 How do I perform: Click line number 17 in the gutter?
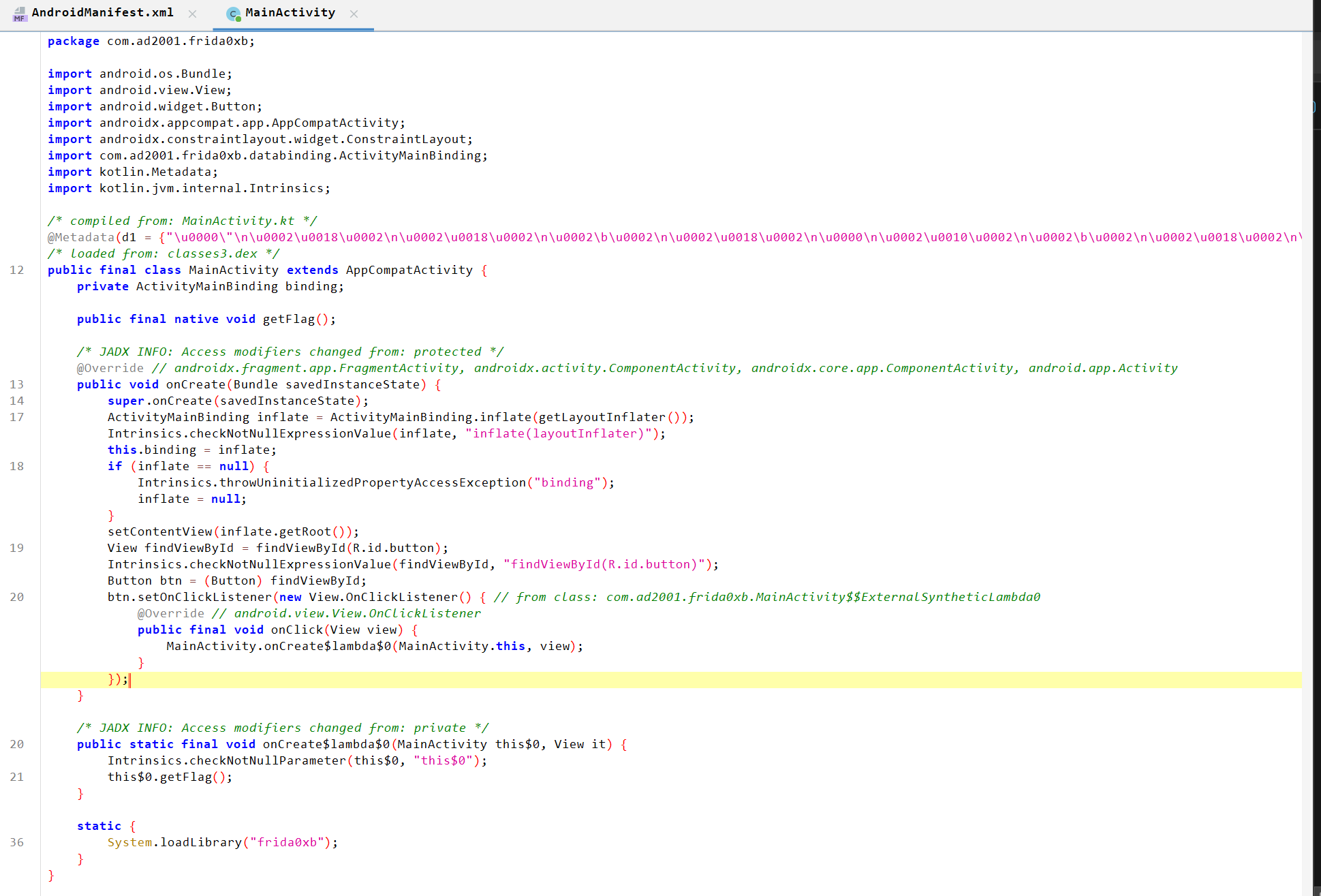point(17,417)
